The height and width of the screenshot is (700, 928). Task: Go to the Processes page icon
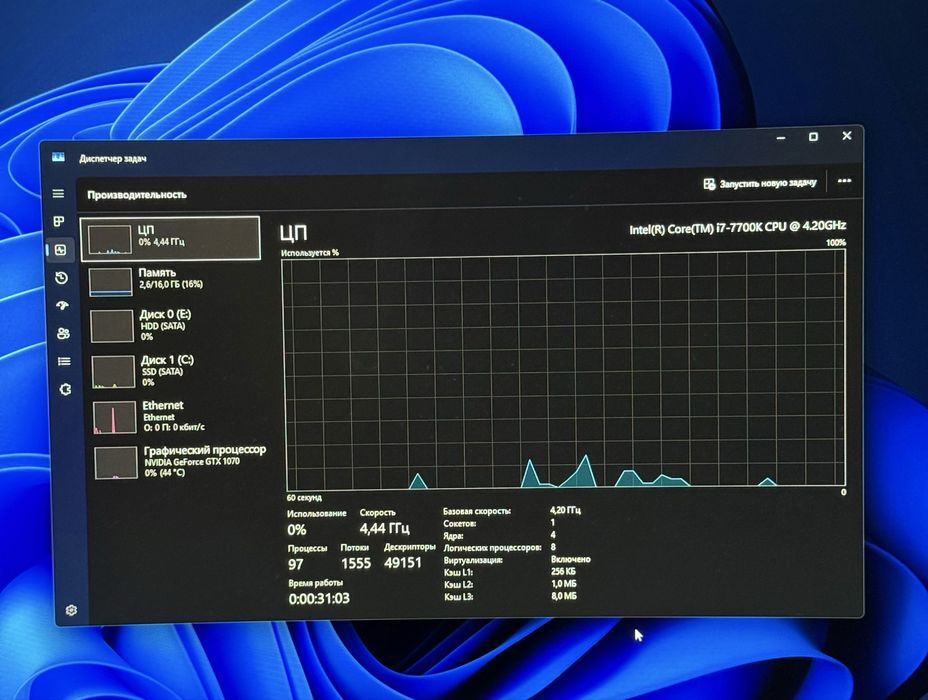pos(59,221)
